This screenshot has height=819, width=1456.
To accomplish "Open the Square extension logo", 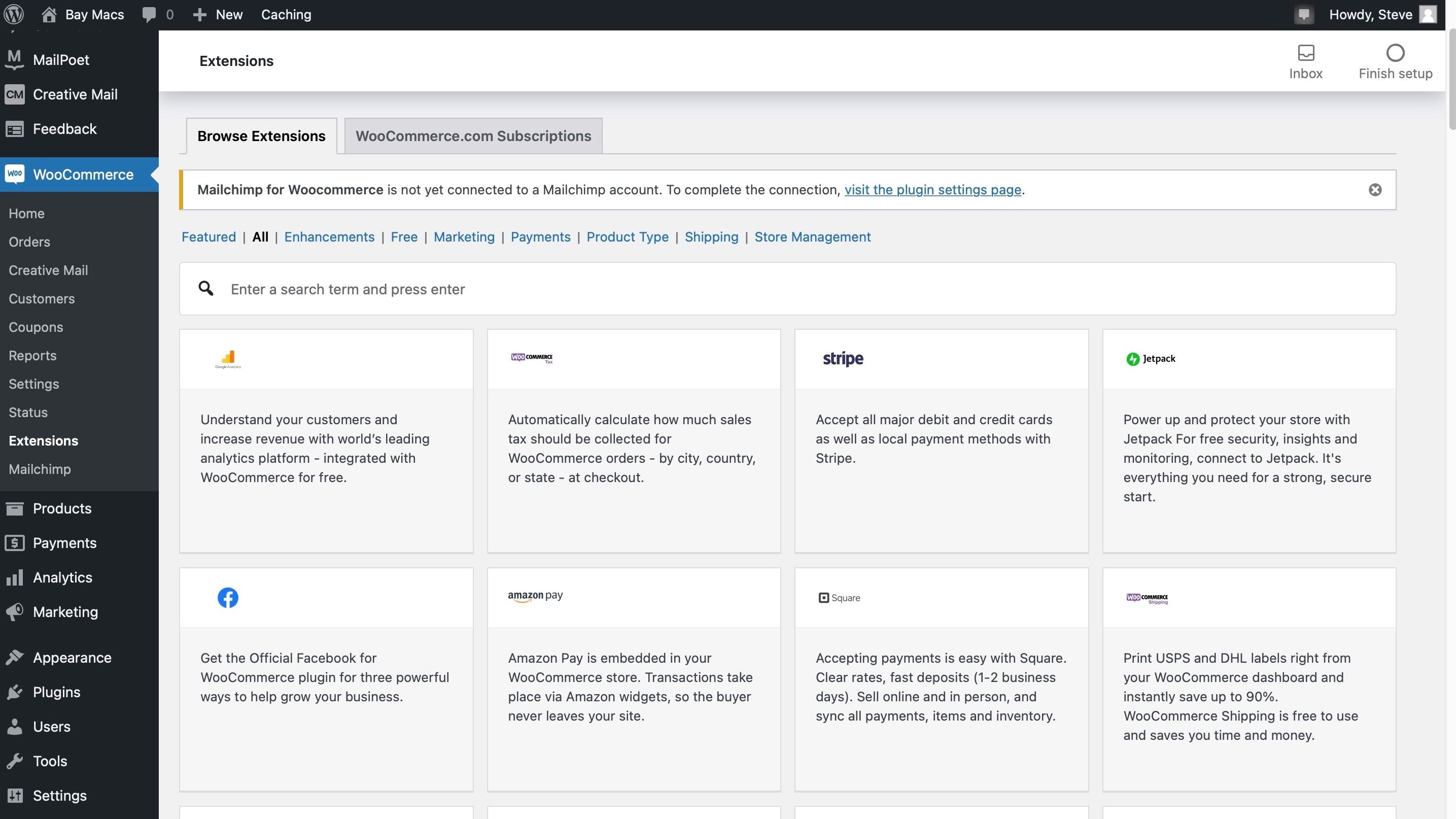I will click(839, 598).
